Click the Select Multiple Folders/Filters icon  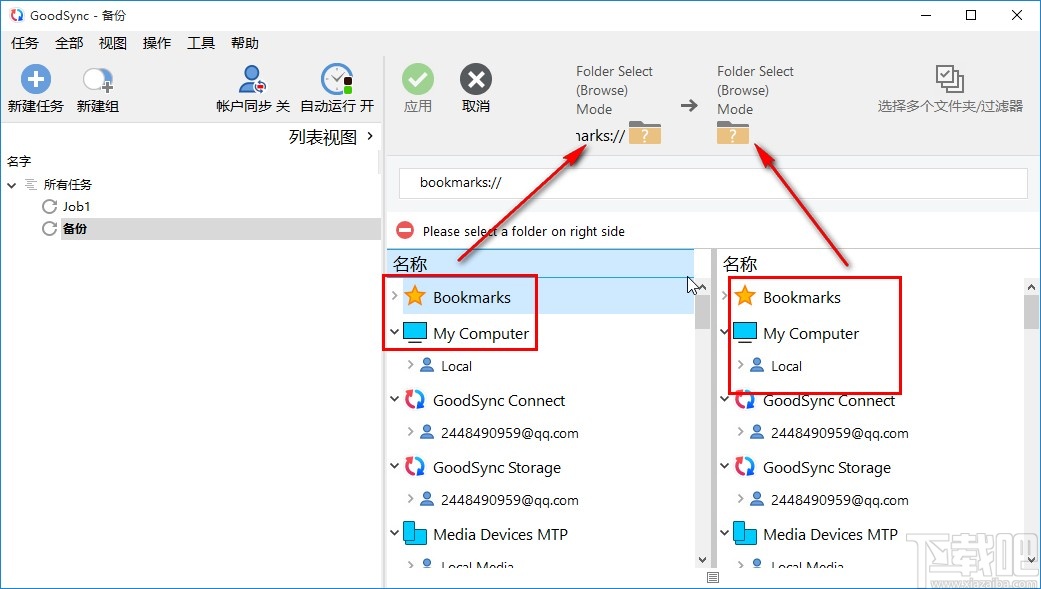tap(949, 79)
